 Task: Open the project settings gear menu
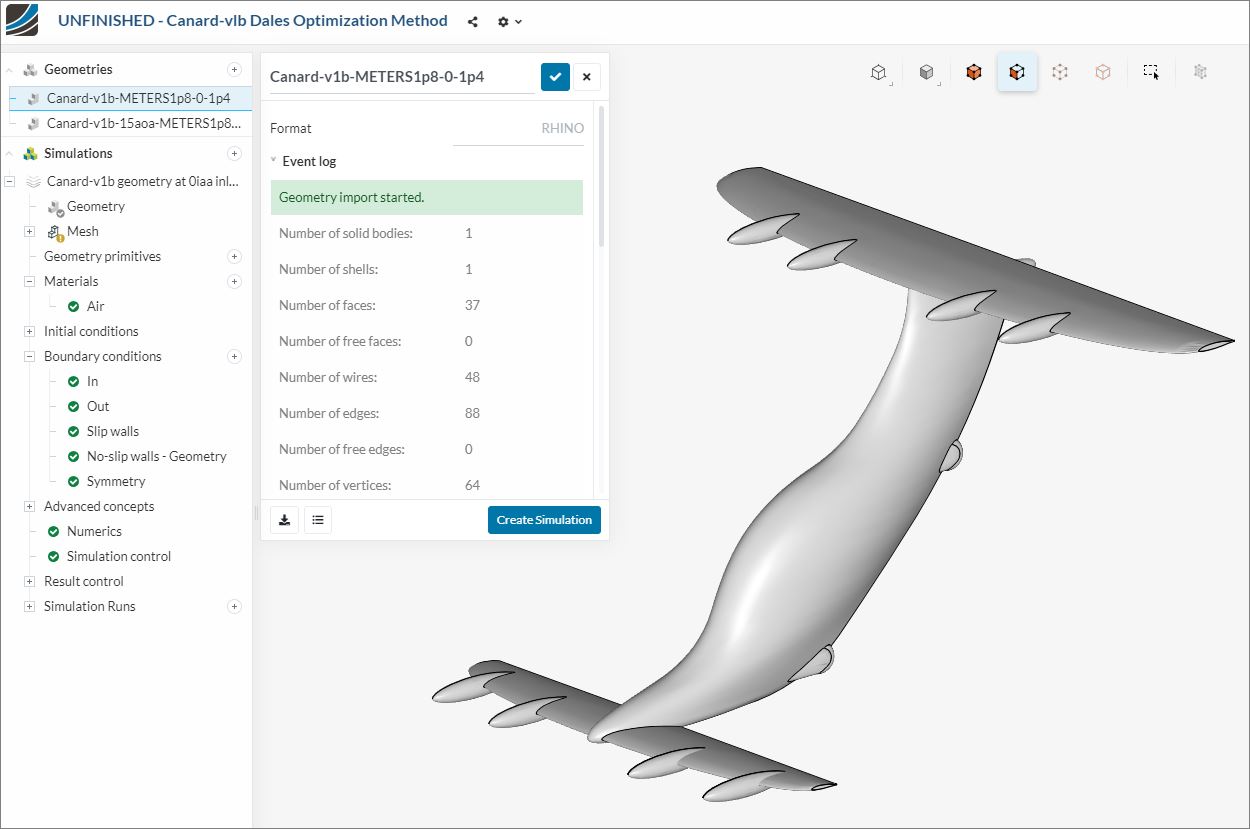(509, 21)
